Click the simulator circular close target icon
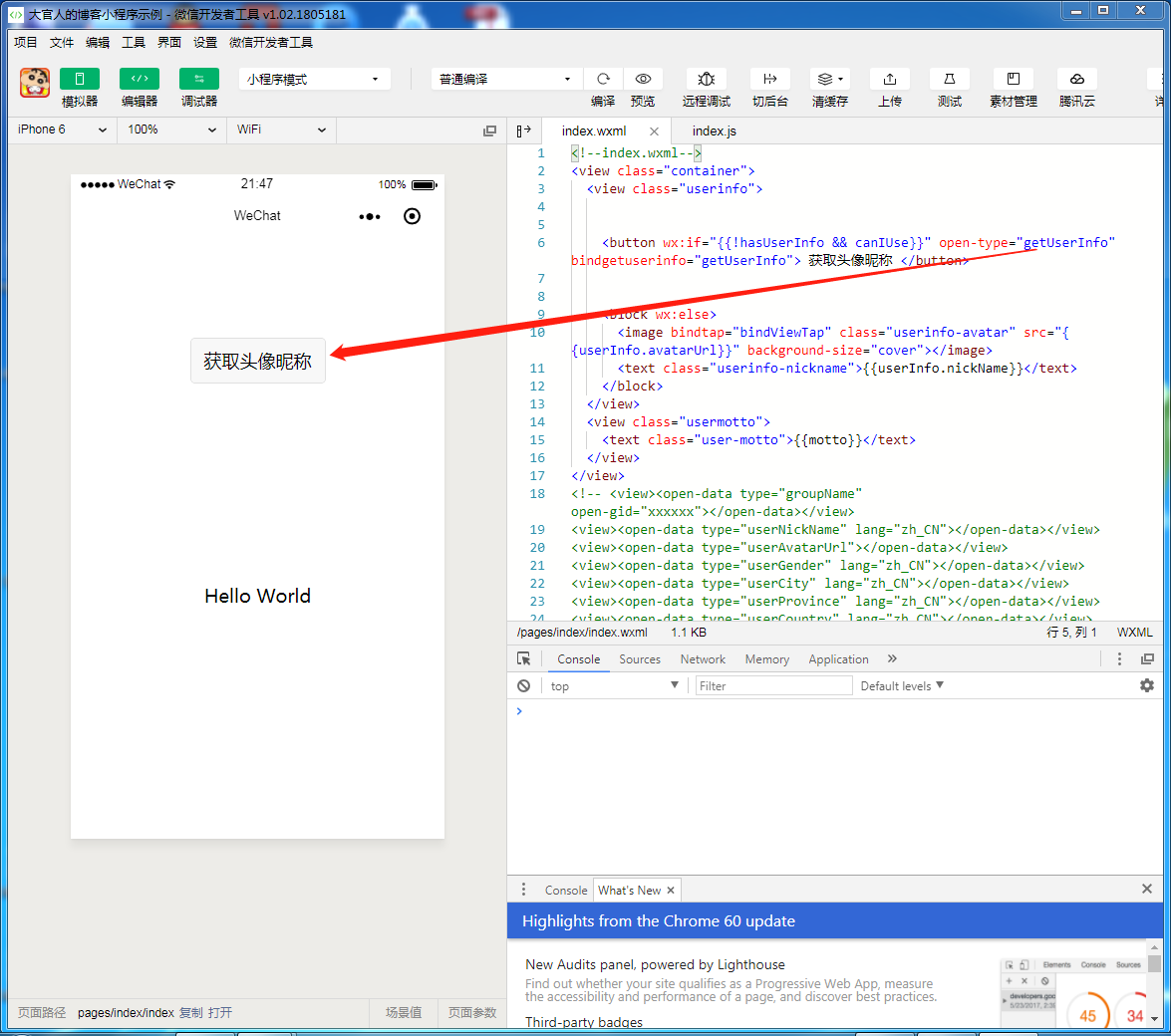The image size is (1171, 1036). (413, 216)
